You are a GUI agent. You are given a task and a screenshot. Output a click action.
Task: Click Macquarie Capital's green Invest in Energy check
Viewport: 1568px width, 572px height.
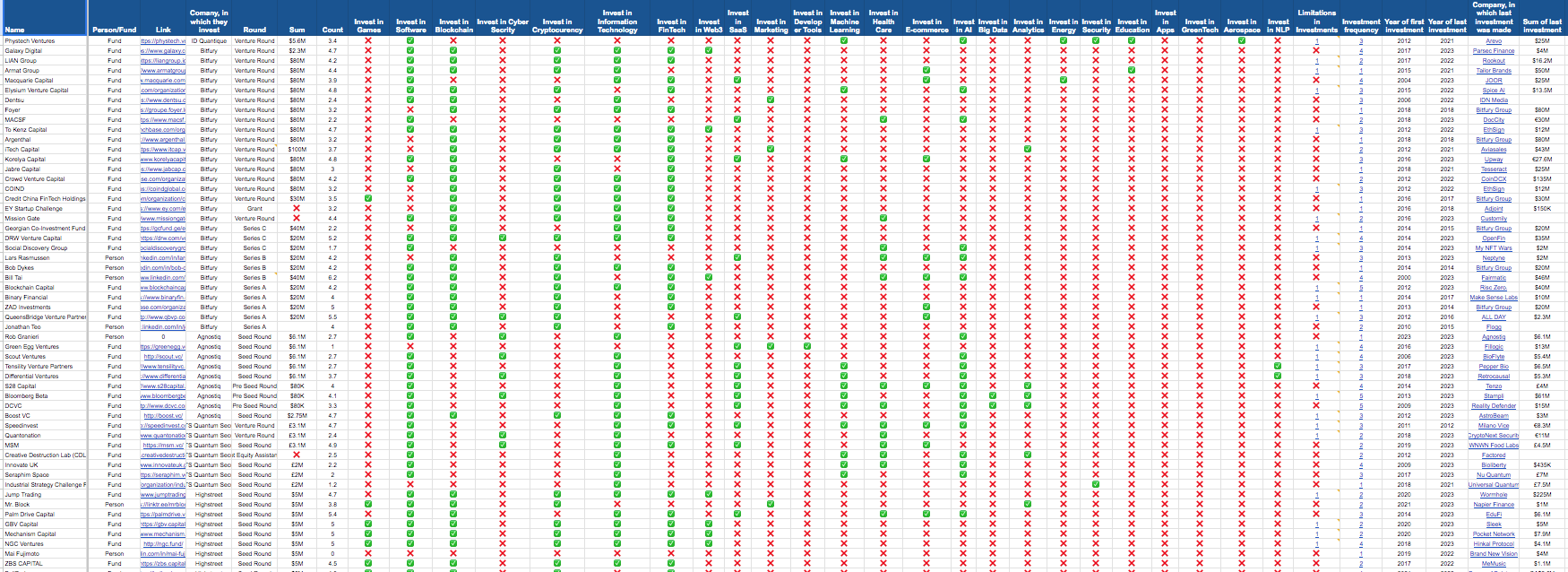[x=1063, y=81]
